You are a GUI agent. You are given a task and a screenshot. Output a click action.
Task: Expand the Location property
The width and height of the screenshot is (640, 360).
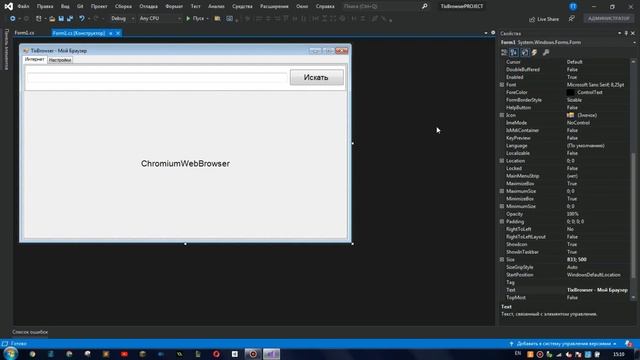click(502, 161)
